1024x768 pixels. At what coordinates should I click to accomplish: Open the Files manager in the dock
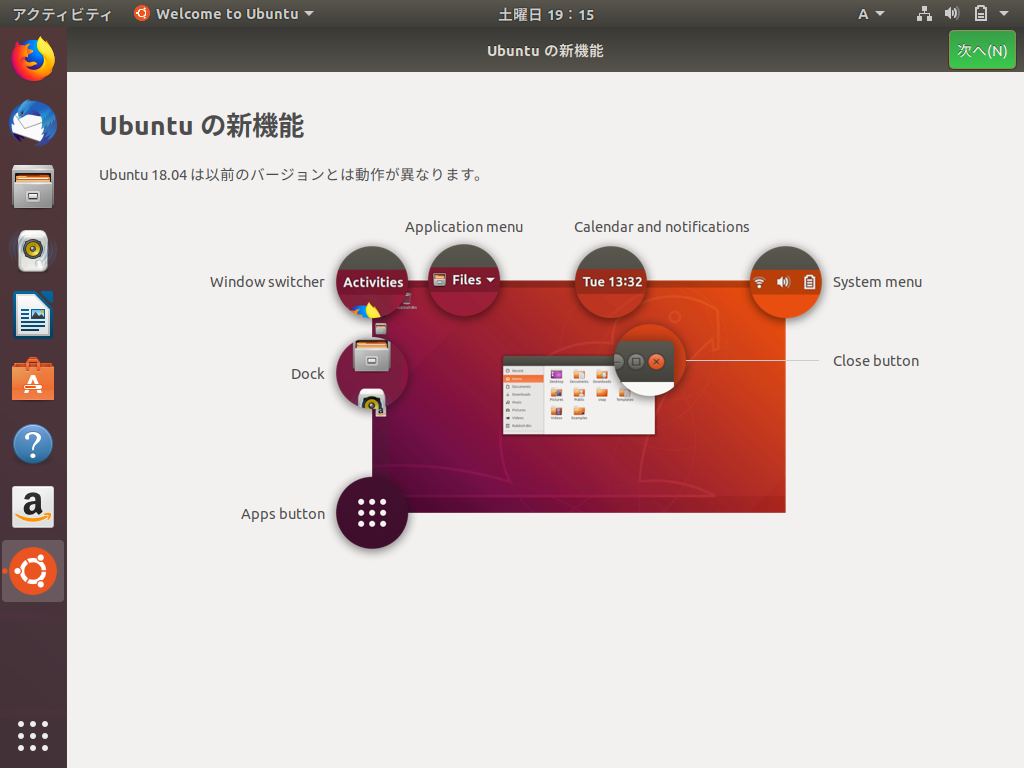click(33, 187)
